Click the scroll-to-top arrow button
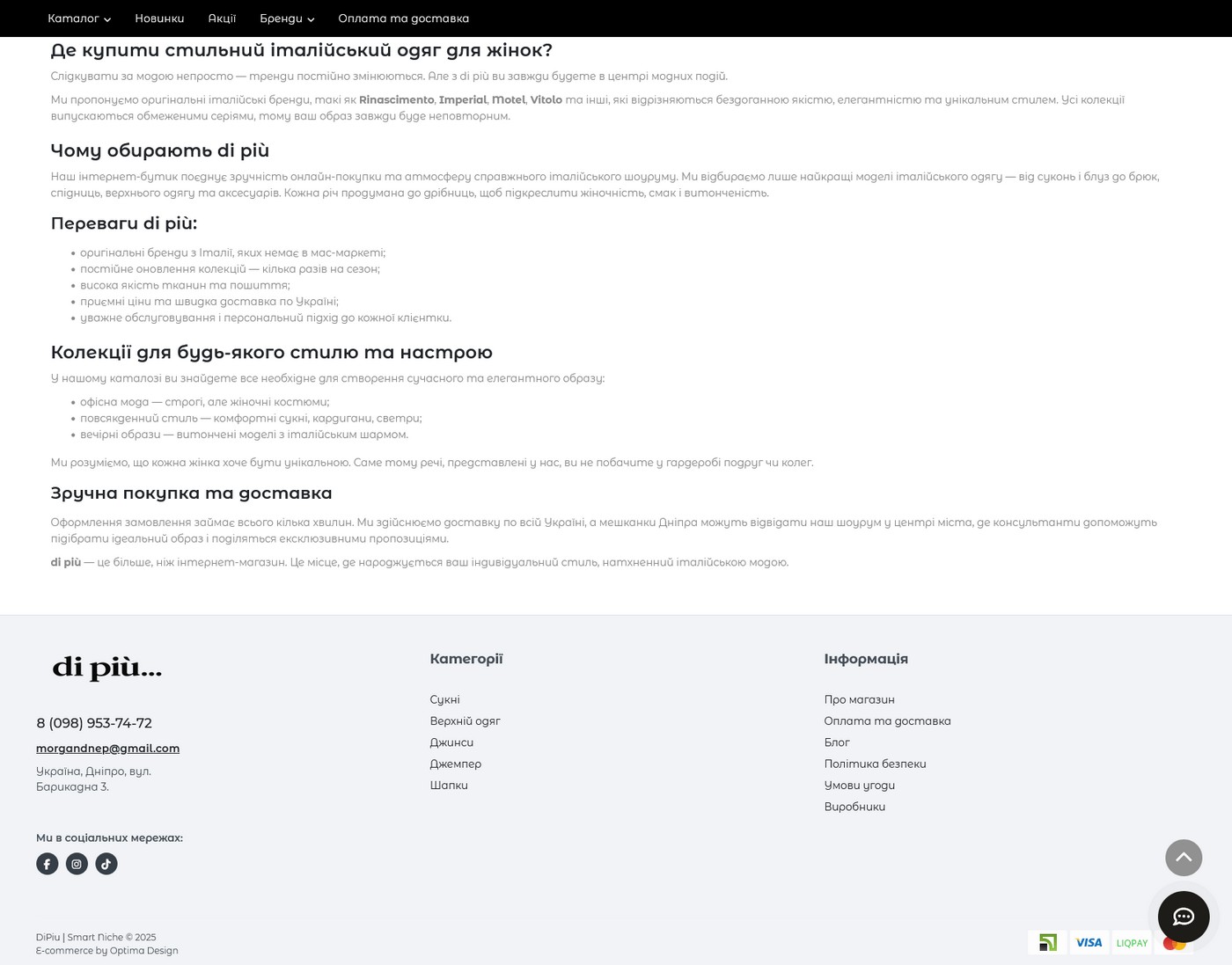The width and height of the screenshot is (1232, 965). 1183,858
